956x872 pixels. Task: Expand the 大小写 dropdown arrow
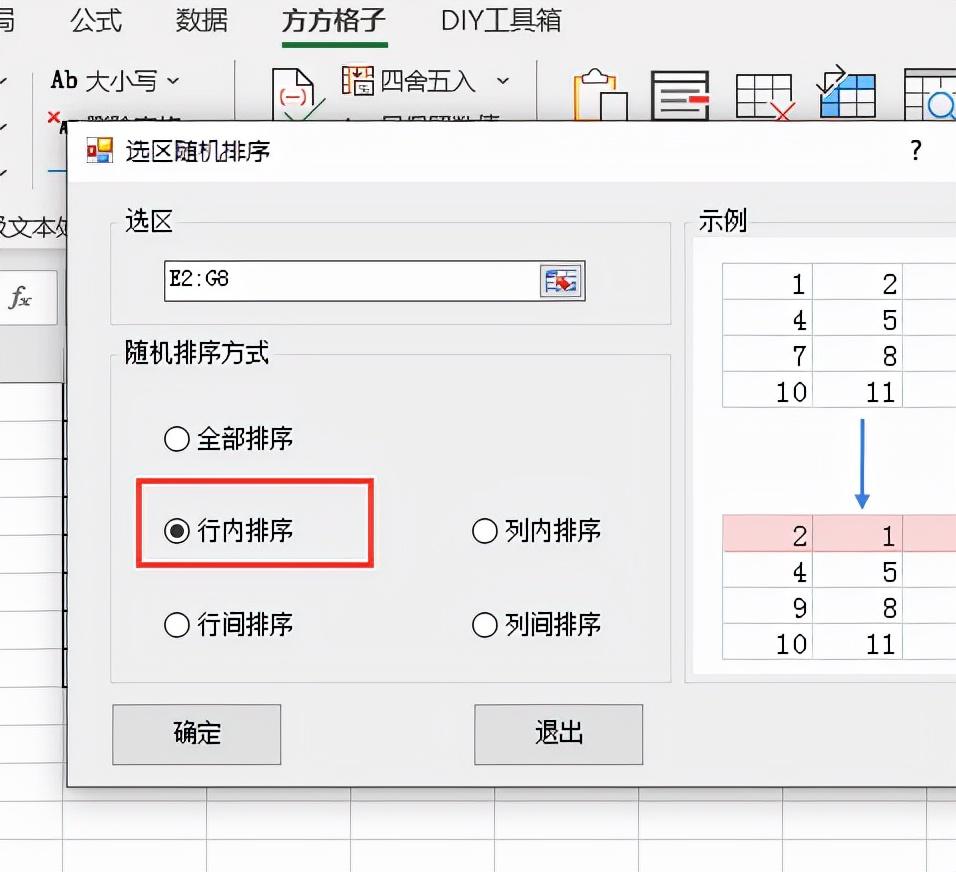coord(174,81)
